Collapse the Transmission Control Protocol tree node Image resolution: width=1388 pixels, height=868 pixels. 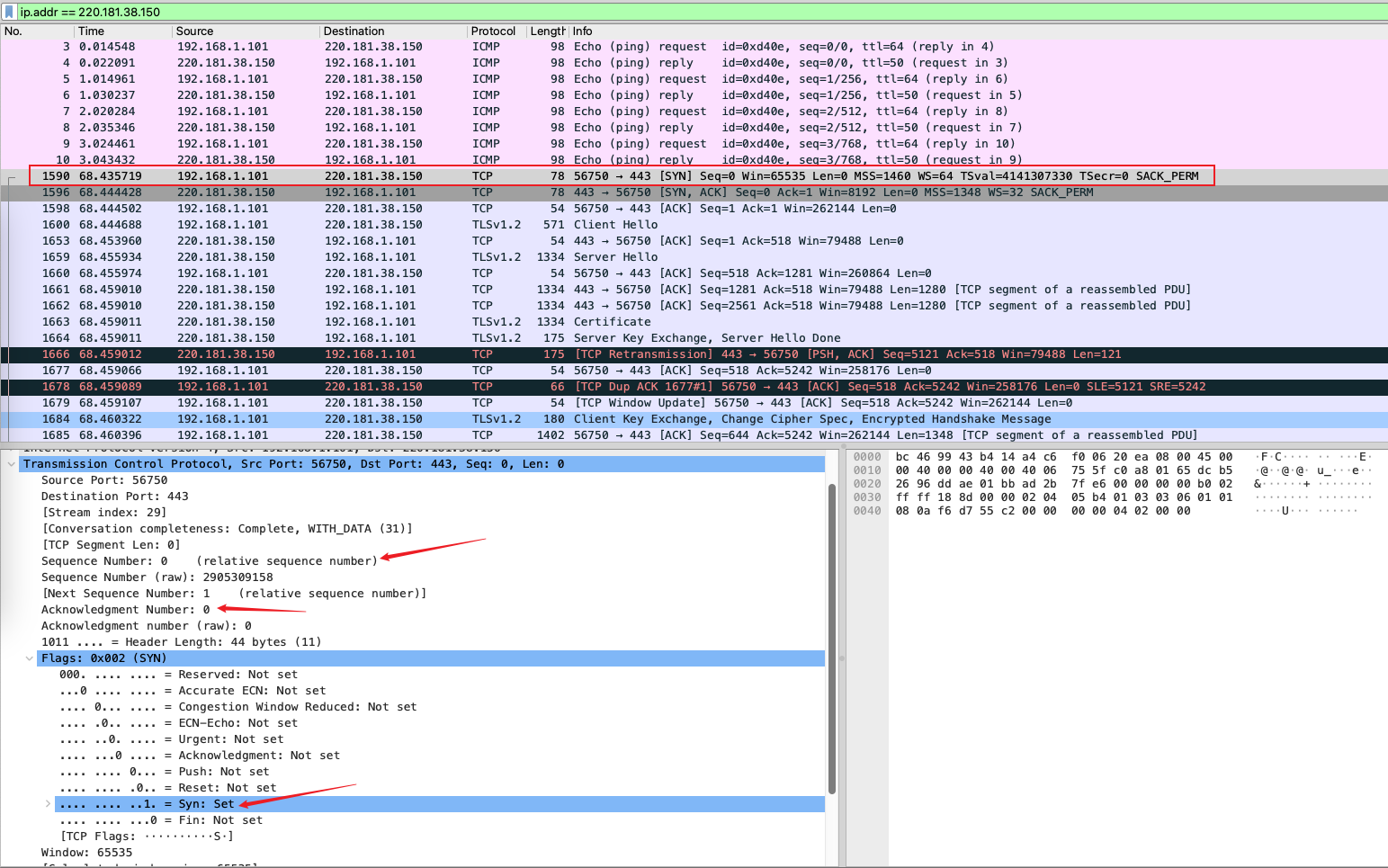click(11, 464)
